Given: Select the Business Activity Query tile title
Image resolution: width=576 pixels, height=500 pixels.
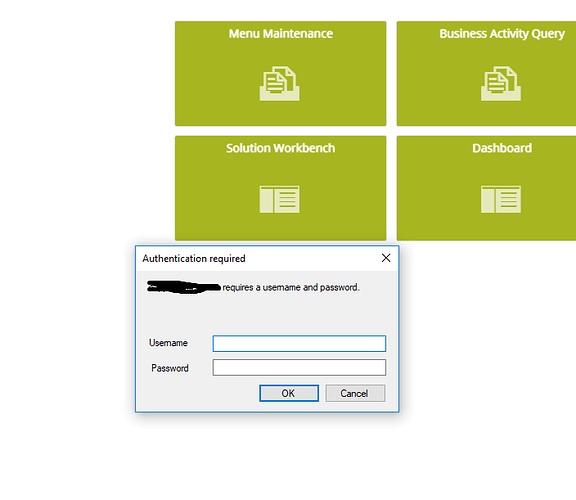Looking at the screenshot, I should coord(502,34).
